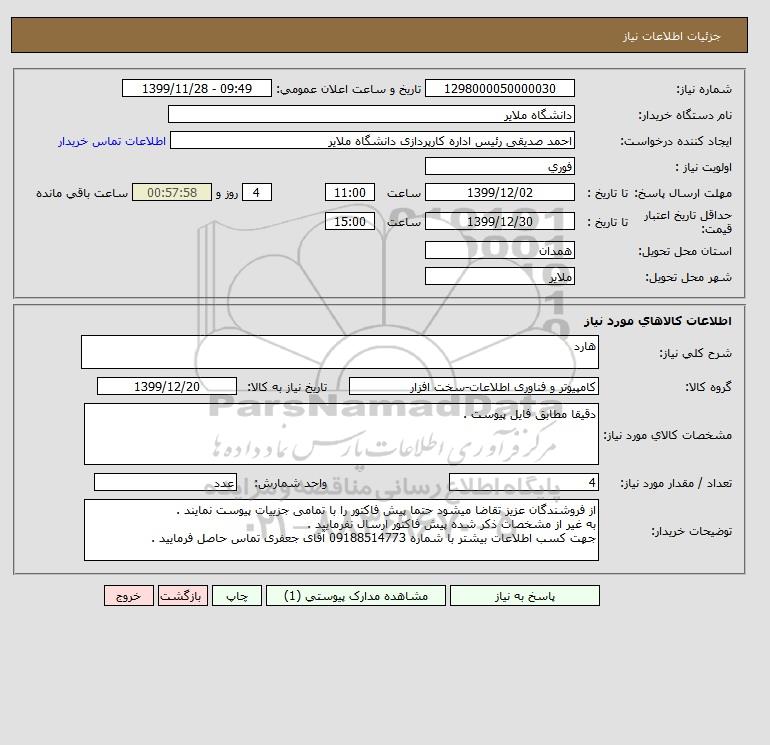Click the countdown timer 00:57:58

(x=172, y=193)
